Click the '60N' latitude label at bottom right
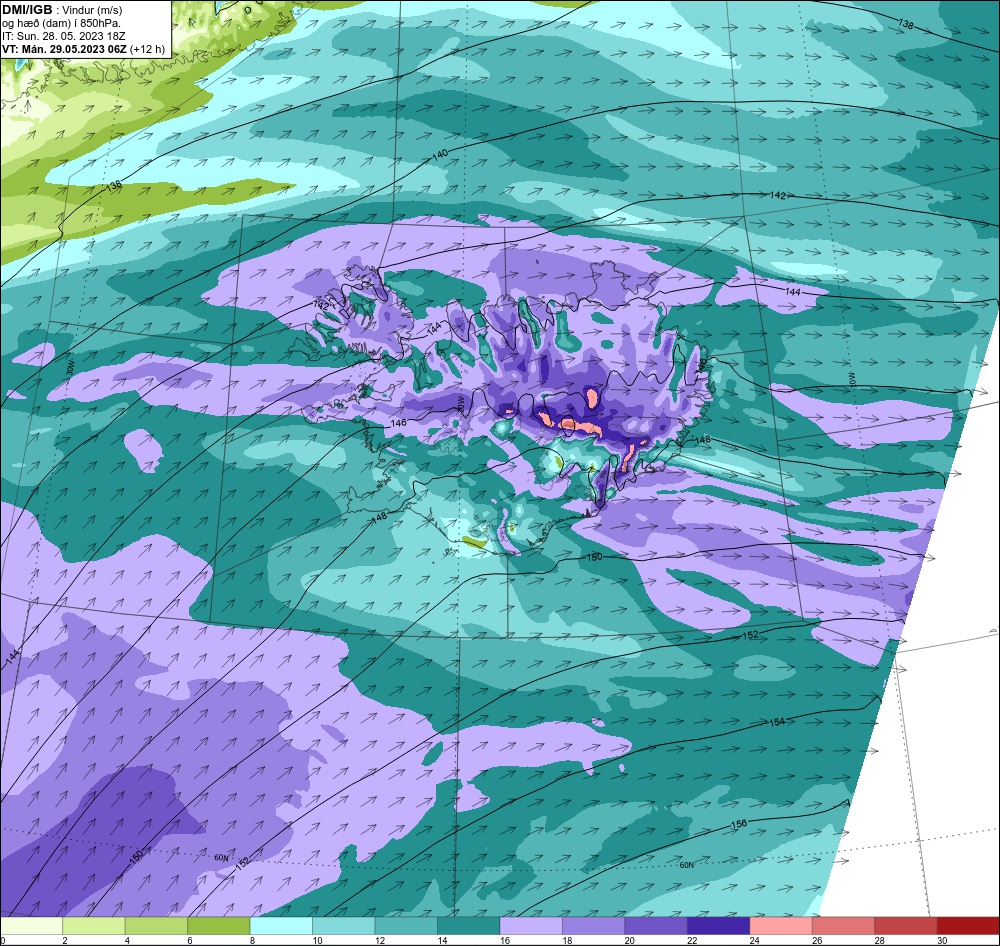 tap(686, 865)
